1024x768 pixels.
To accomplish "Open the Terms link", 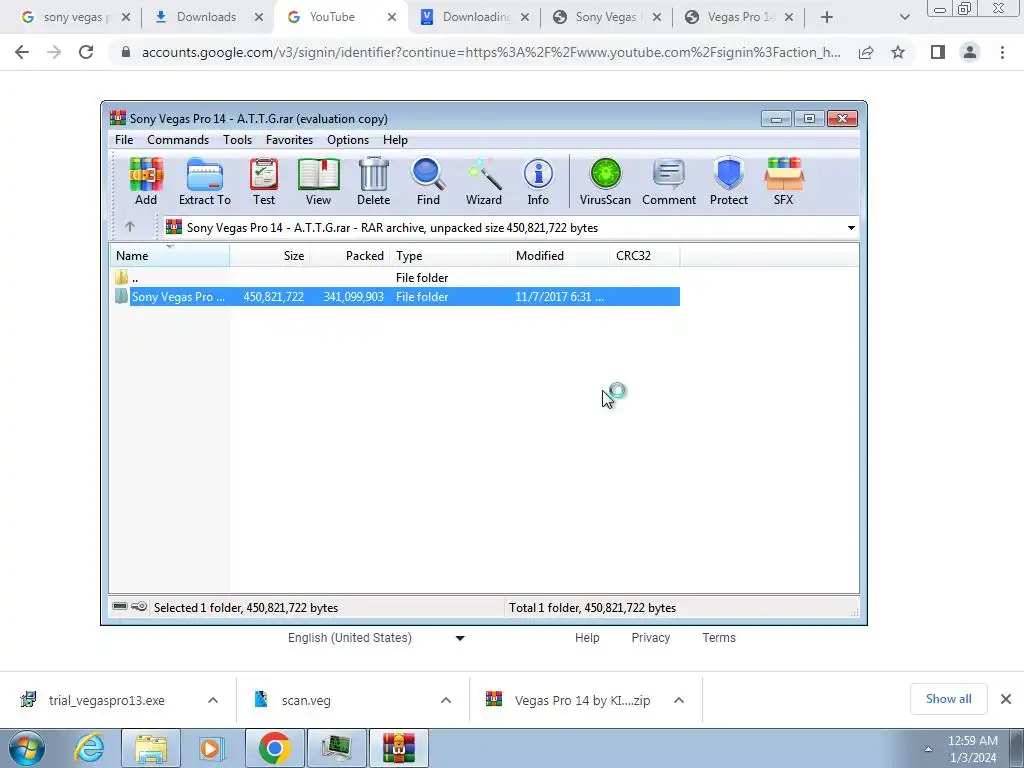I will [x=719, y=637].
